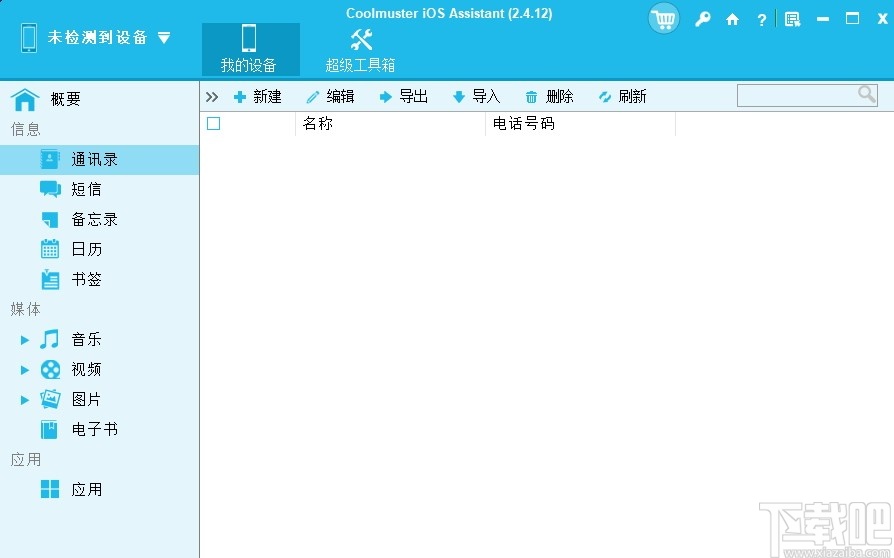Click the bookmark 书签 icon
Screen dimensions: 894x558
coord(50,279)
